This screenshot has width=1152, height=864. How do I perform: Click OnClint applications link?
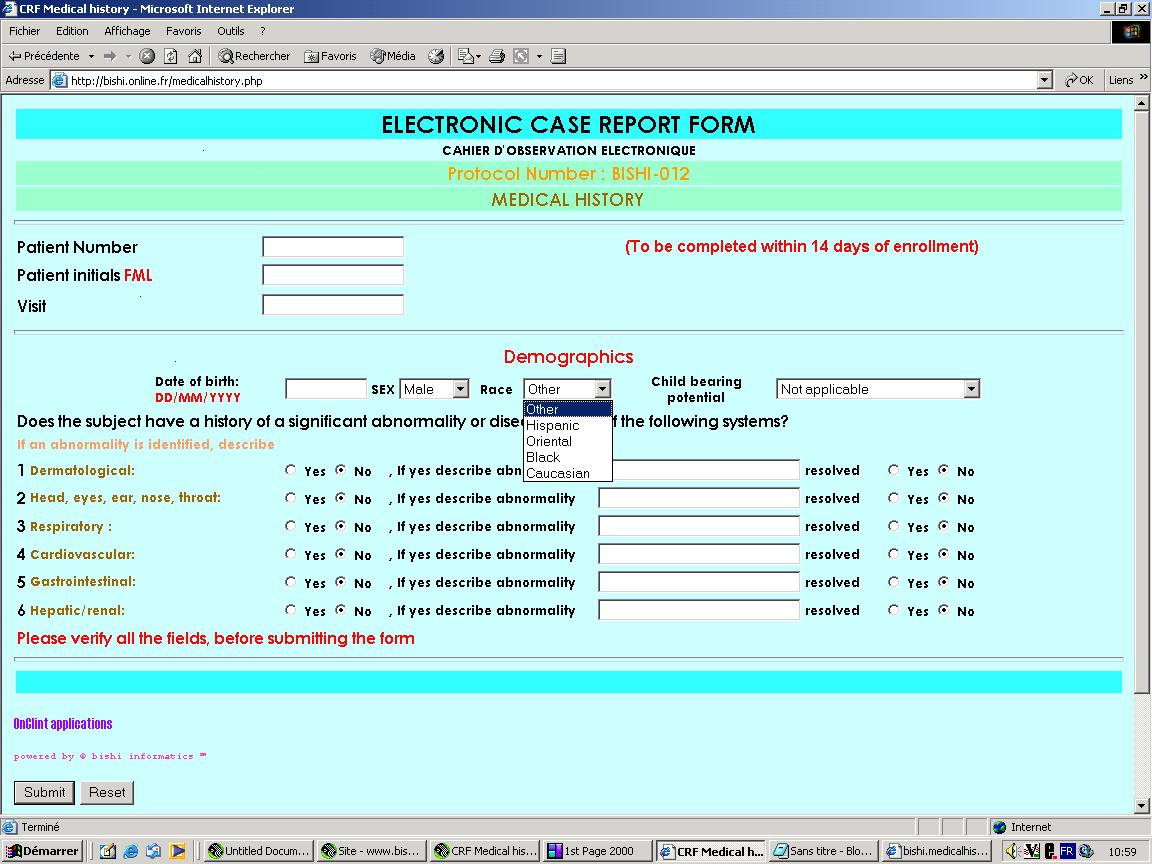[62, 724]
